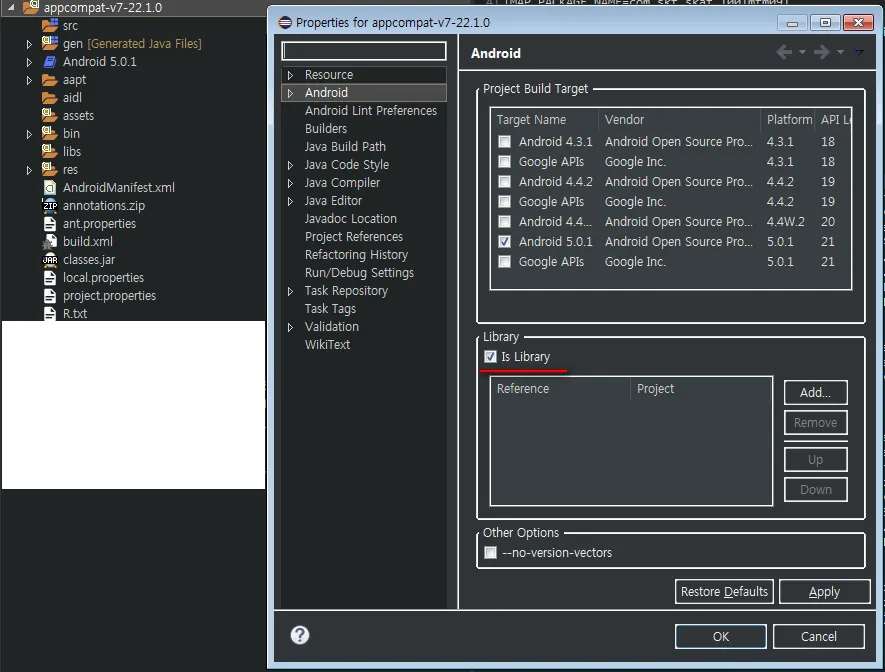Image resolution: width=885 pixels, height=672 pixels.
Task: Expand the Validation node
Action: point(290,327)
